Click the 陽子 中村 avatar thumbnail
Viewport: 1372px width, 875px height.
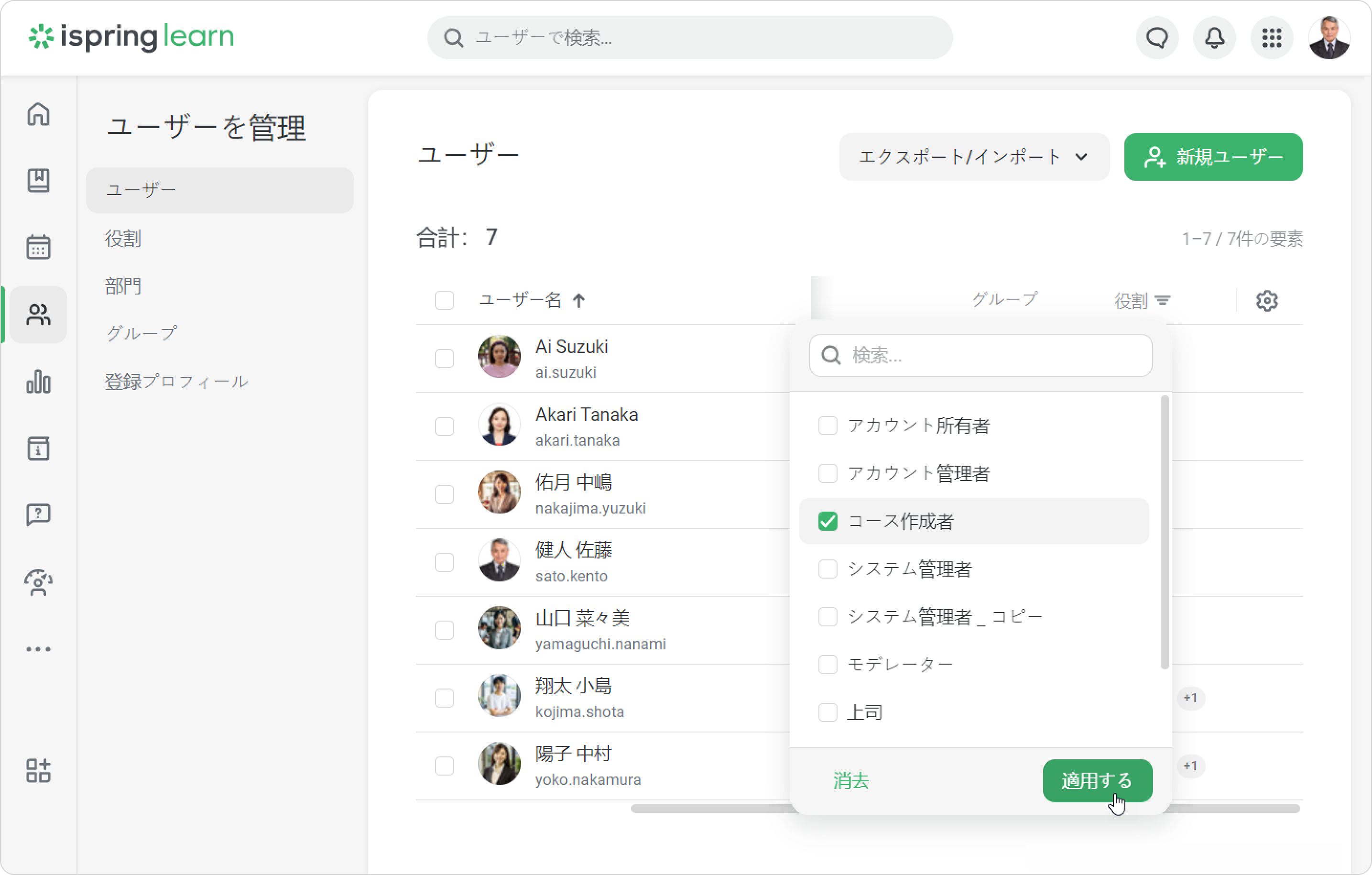pyautogui.click(x=499, y=765)
